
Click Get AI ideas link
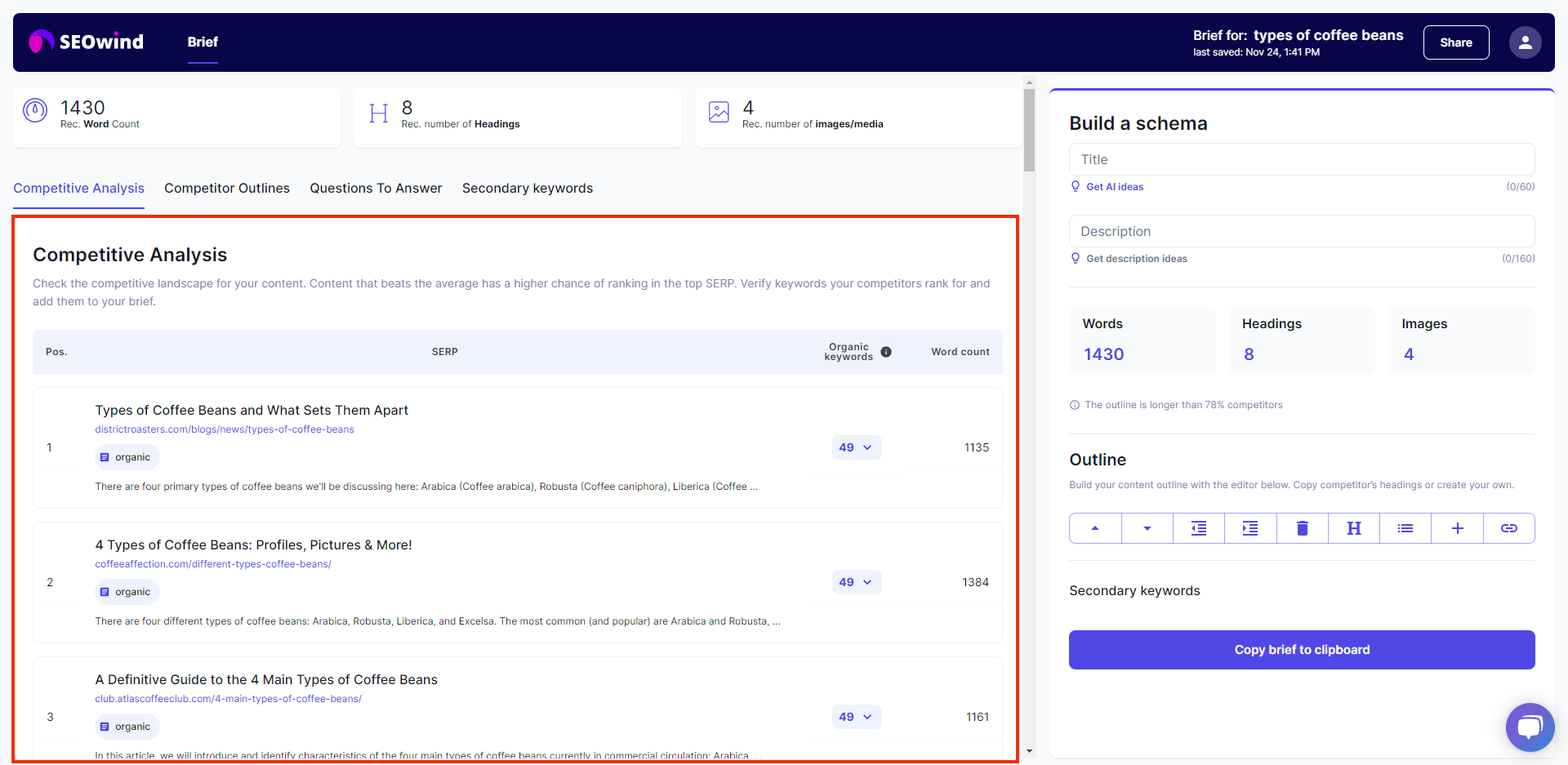(x=1115, y=187)
